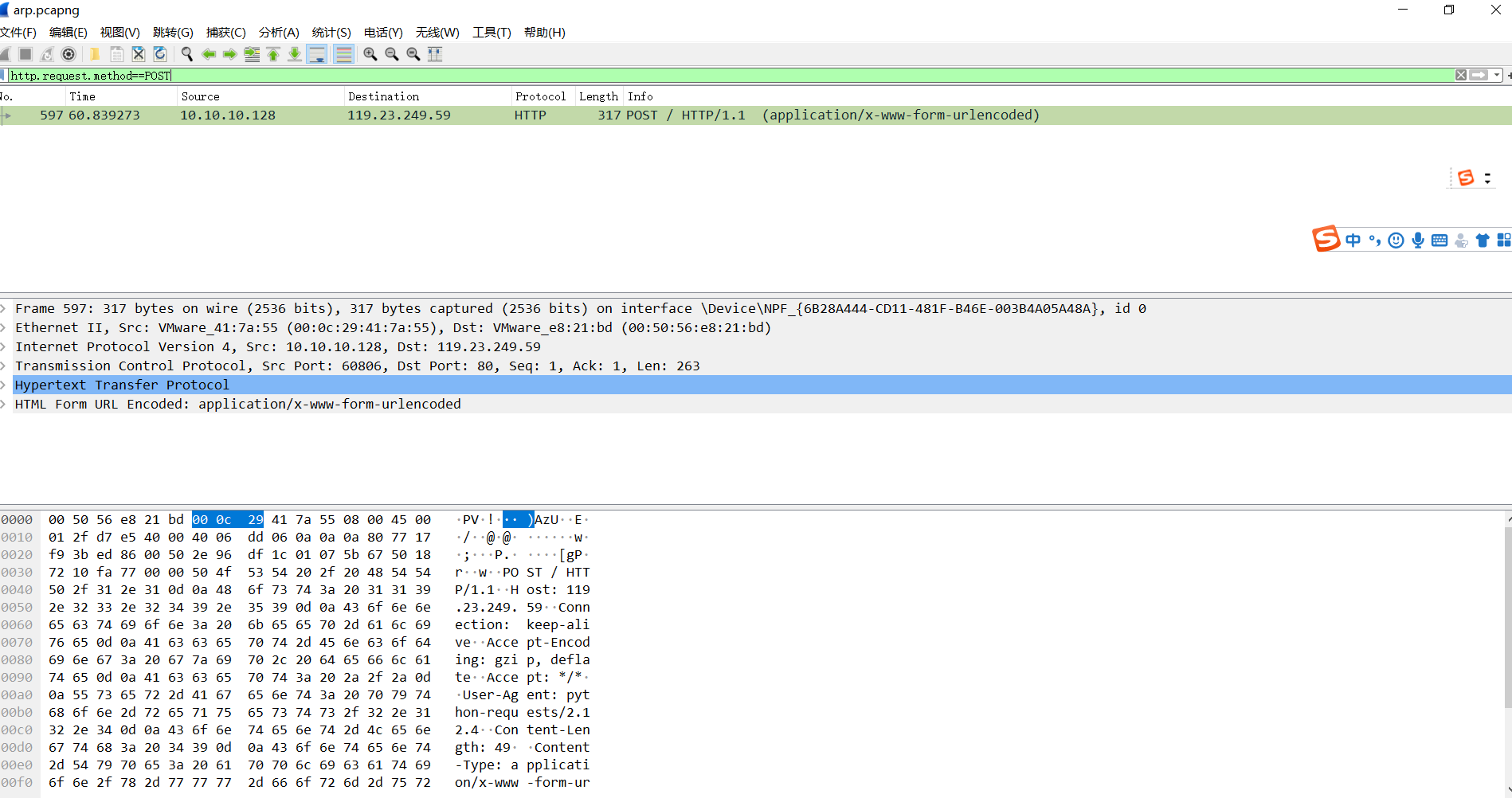1512x798 pixels.
Task: Go to the last packet
Action: 294,53
